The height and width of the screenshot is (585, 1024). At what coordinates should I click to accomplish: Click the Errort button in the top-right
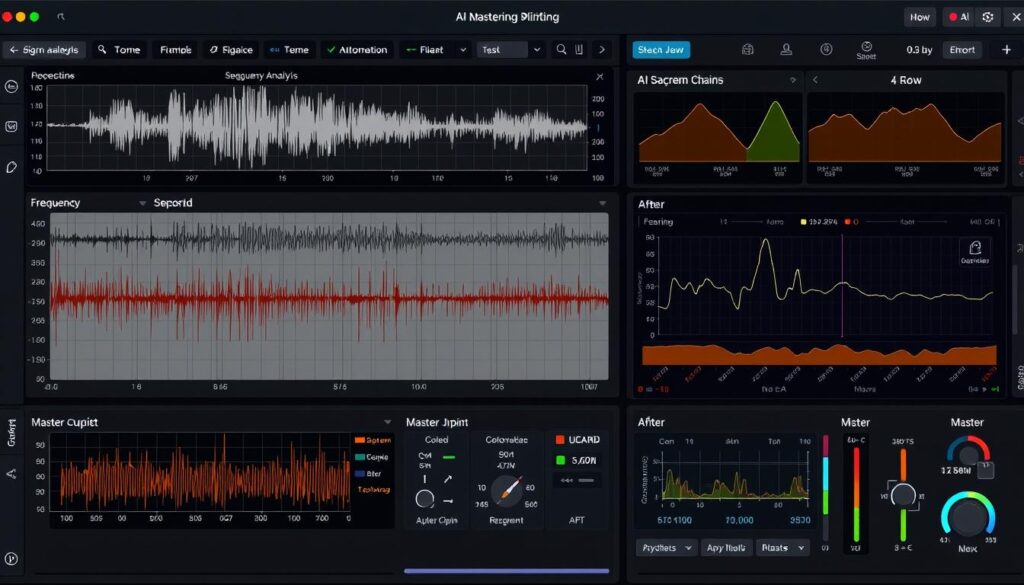(x=961, y=48)
